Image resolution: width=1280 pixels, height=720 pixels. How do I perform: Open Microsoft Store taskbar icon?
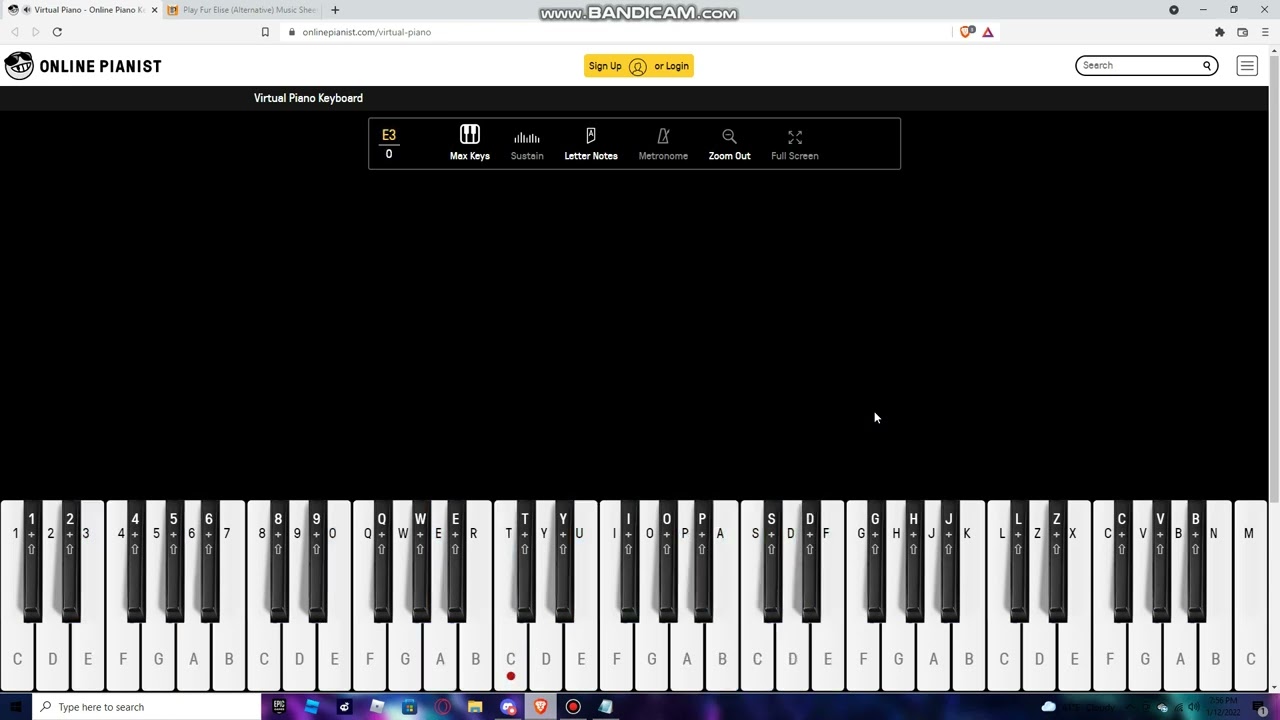click(x=410, y=707)
